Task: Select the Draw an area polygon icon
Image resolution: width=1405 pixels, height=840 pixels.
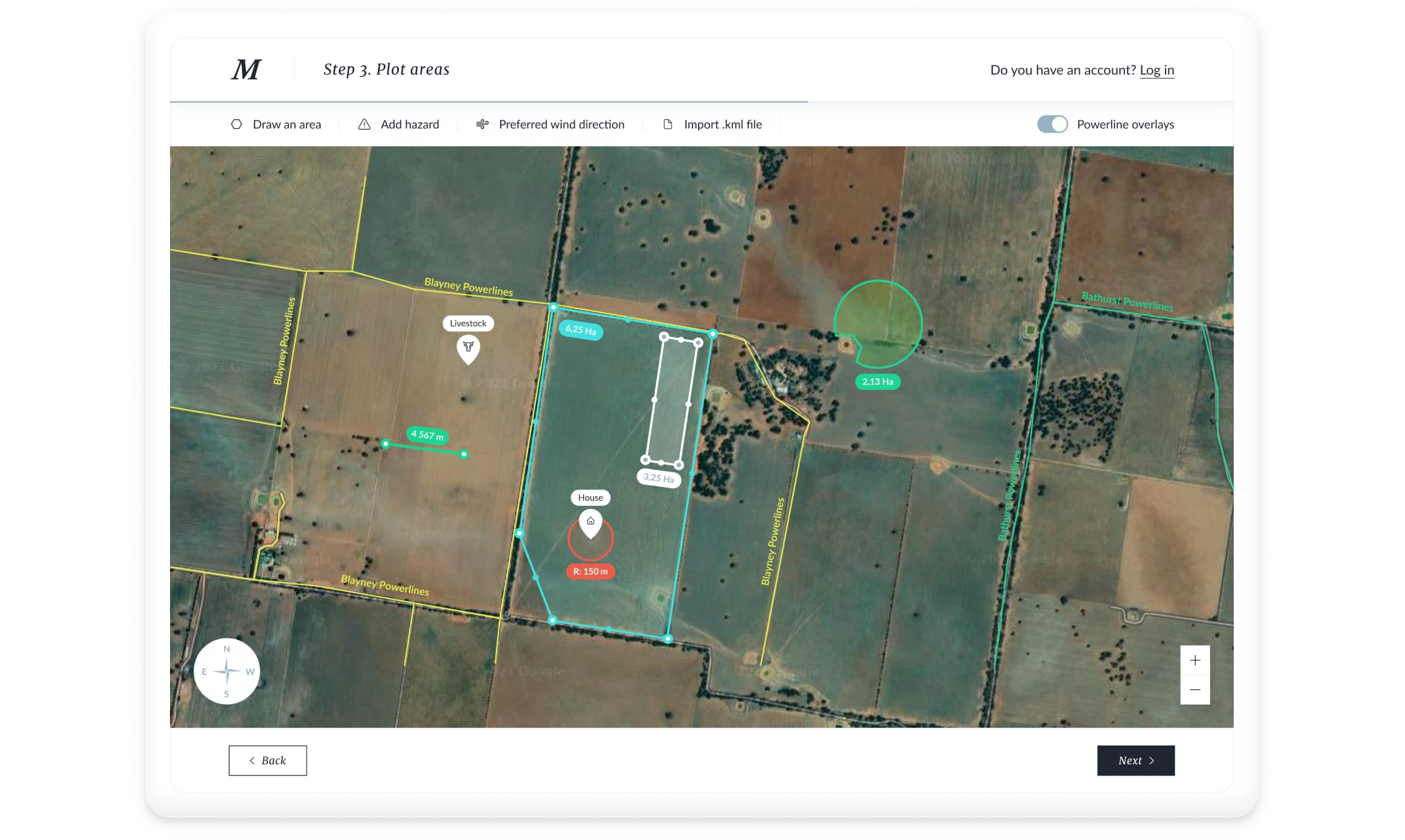Action: click(236, 124)
